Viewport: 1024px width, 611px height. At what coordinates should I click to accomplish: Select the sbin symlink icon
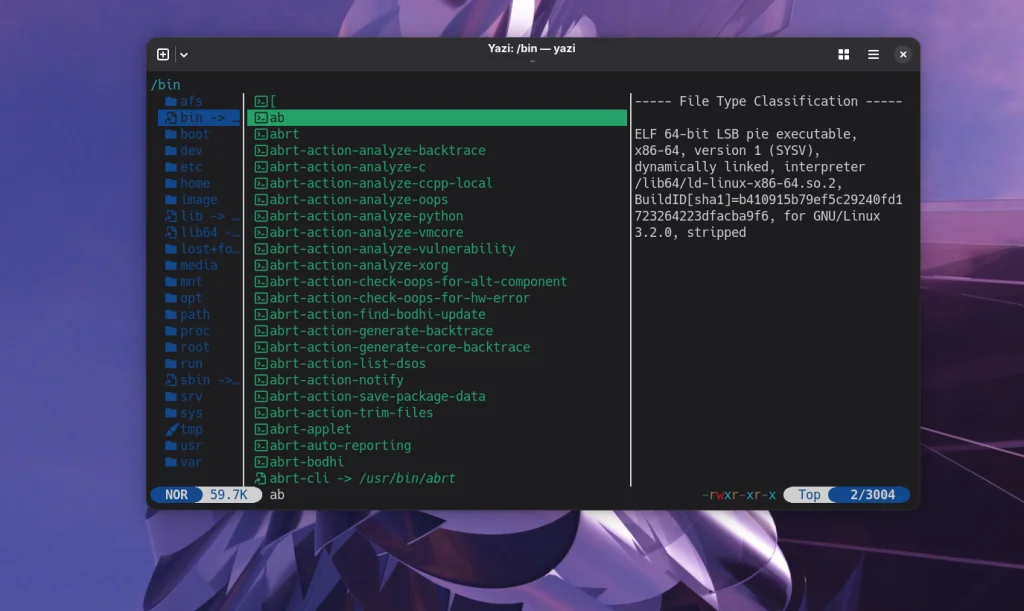171,380
